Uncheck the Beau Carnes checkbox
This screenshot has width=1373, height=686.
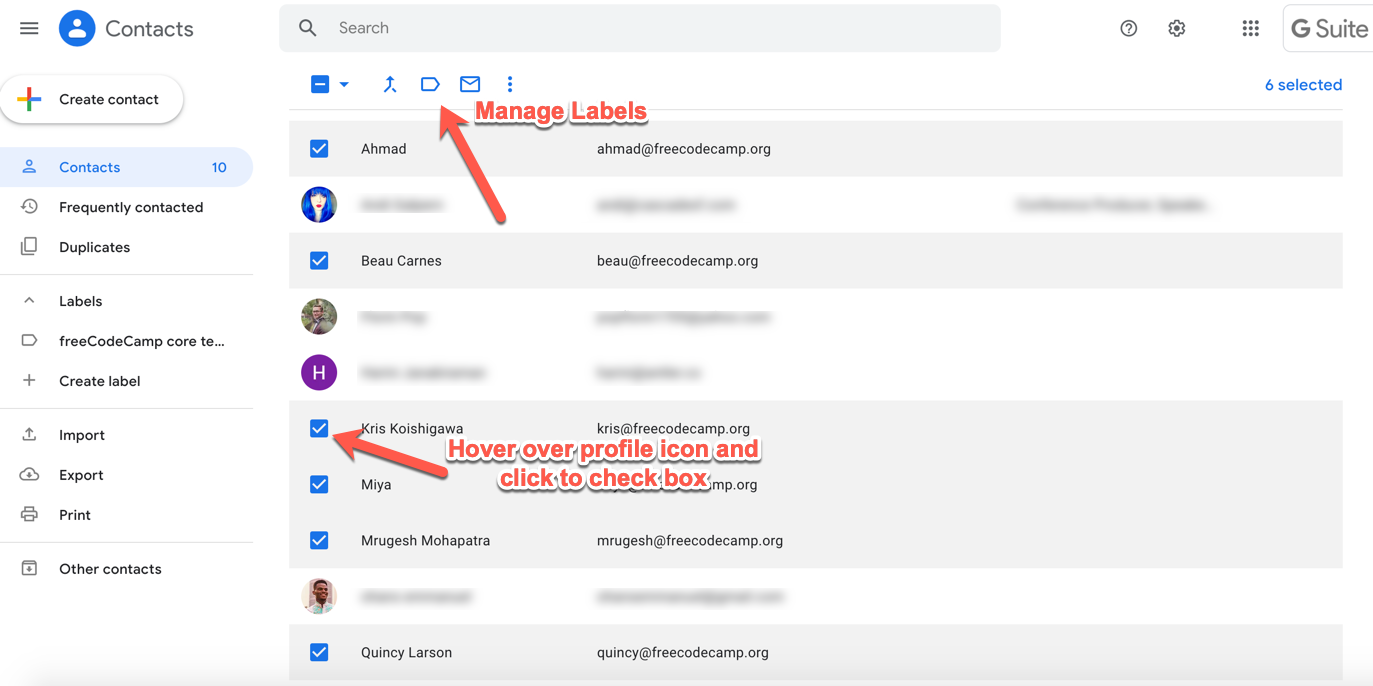pos(319,261)
